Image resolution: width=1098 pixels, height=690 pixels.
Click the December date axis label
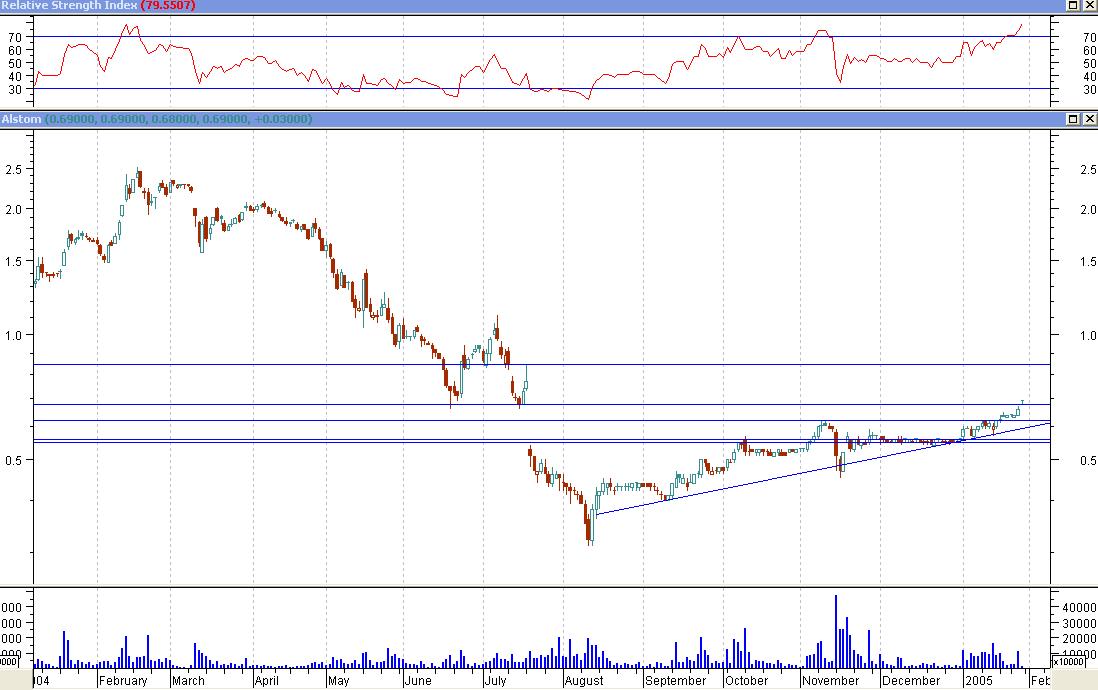[x=911, y=680]
